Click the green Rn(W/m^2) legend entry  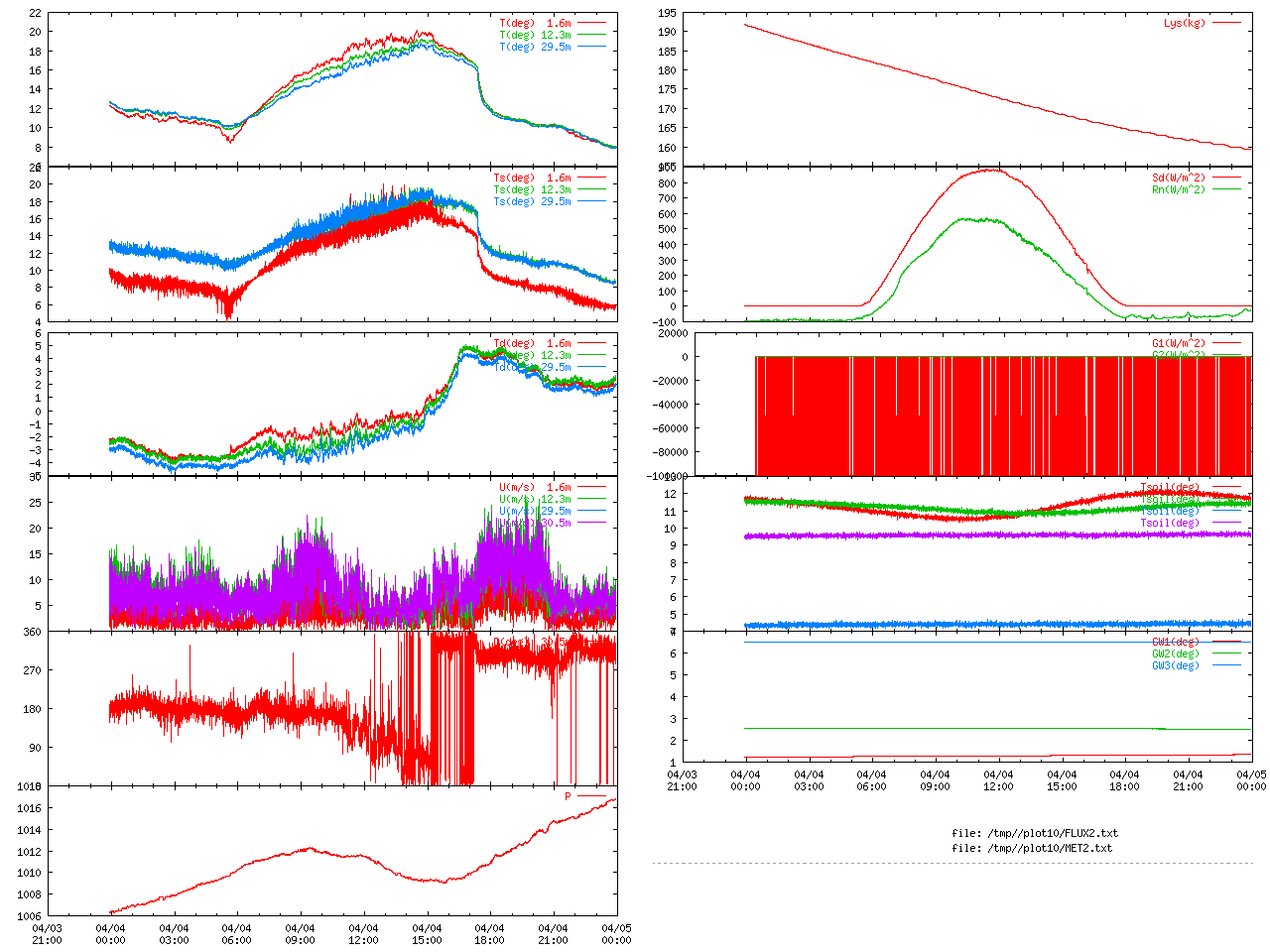1178,189
